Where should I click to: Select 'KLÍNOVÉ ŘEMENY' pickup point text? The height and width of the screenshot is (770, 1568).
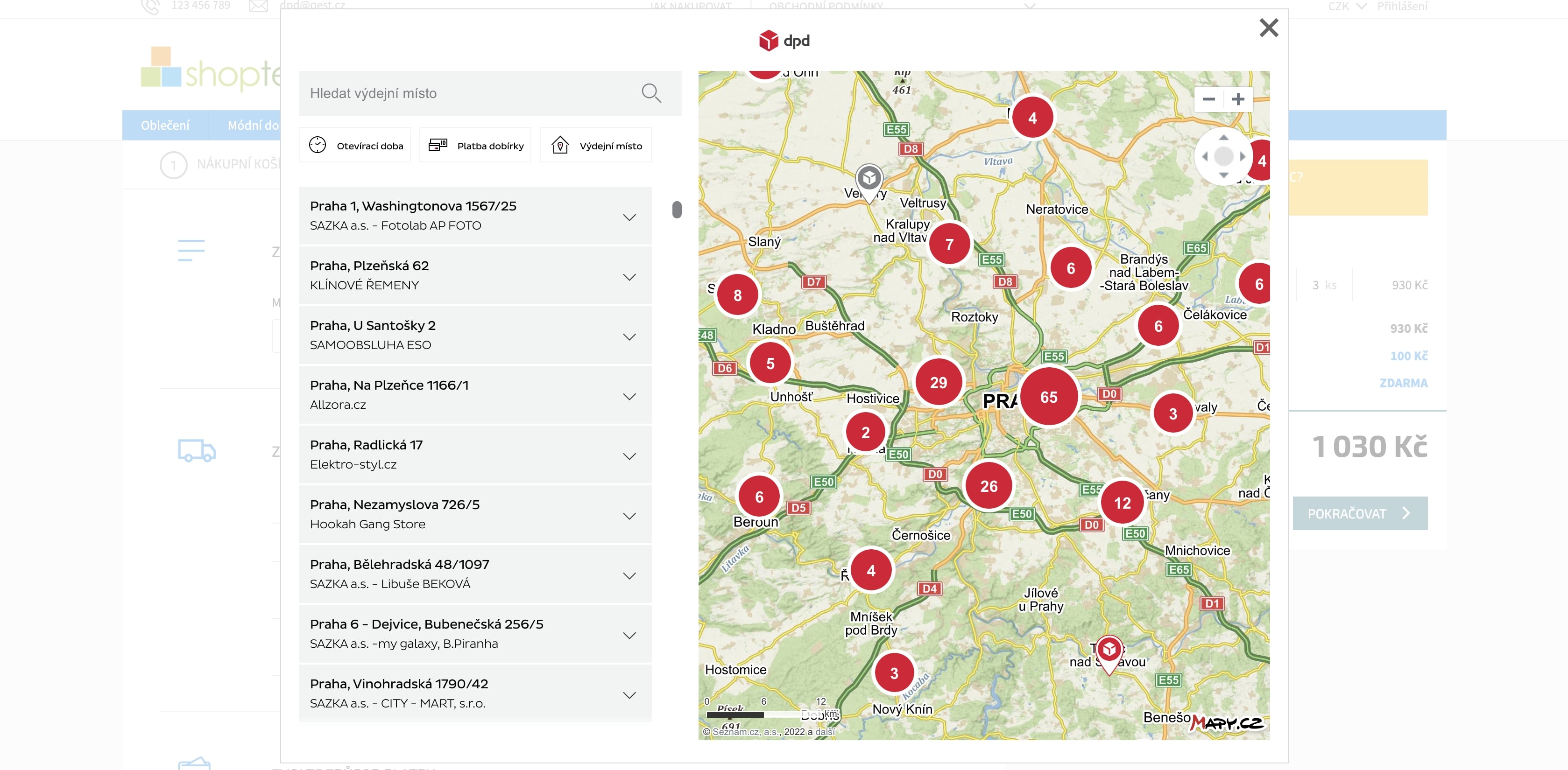364,285
